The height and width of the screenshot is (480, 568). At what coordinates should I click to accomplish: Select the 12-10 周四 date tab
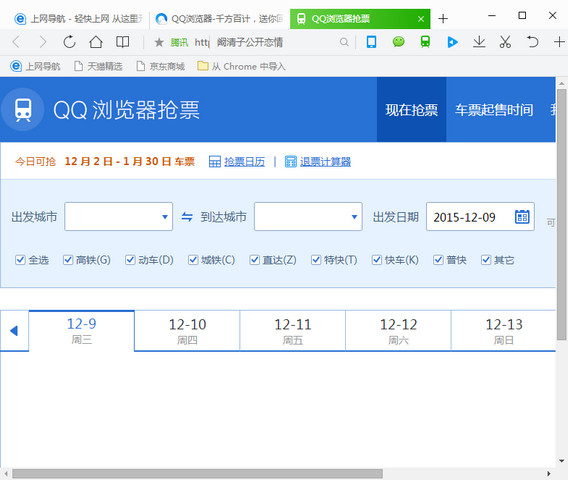[187, 331]
